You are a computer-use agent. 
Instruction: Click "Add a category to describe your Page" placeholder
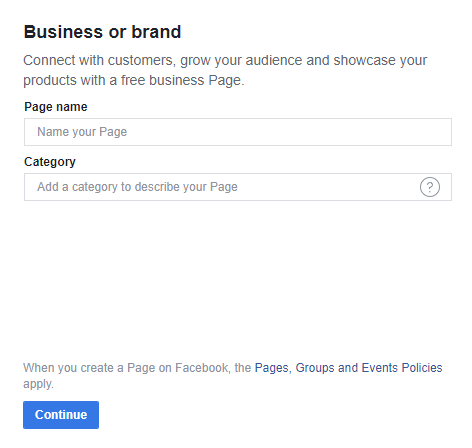(137, 187)
